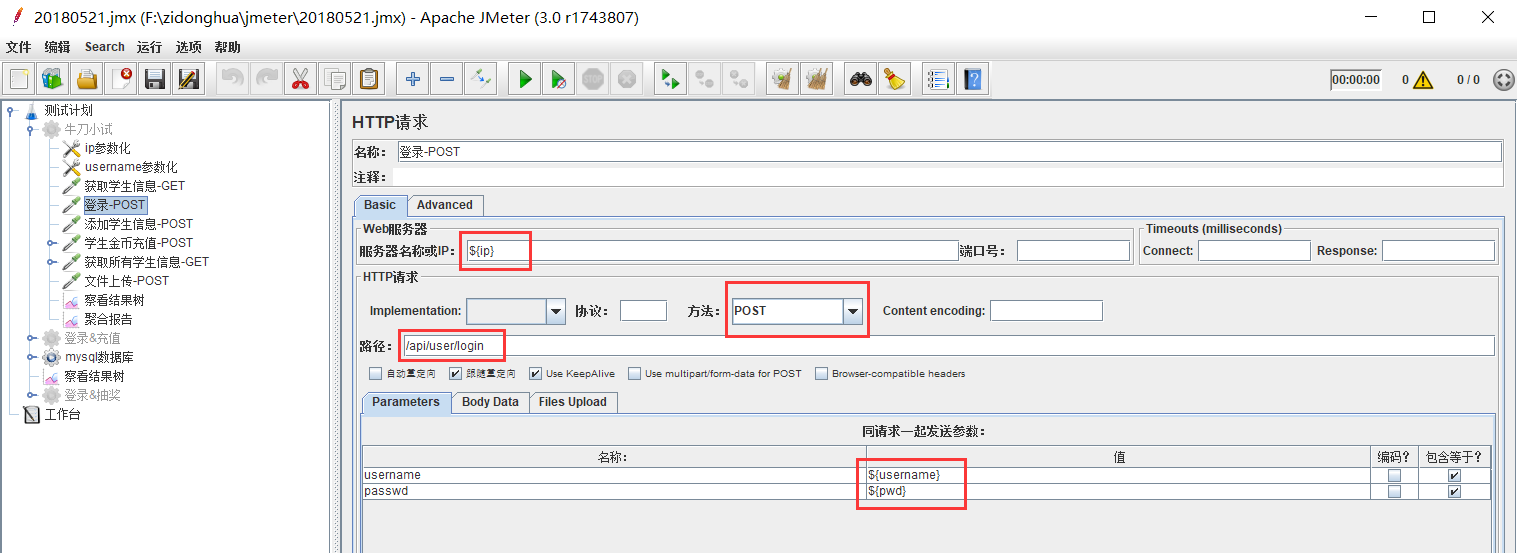The height and width of the screenshot is (553, 1517).
Task: Collapse the 牛刀小试 thread group
Action: 31,130
